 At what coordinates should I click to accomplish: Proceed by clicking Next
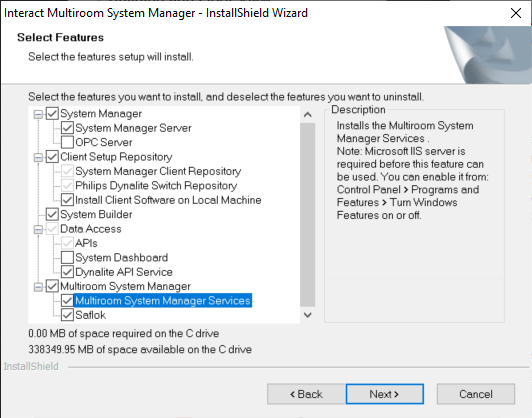[384, 394]
